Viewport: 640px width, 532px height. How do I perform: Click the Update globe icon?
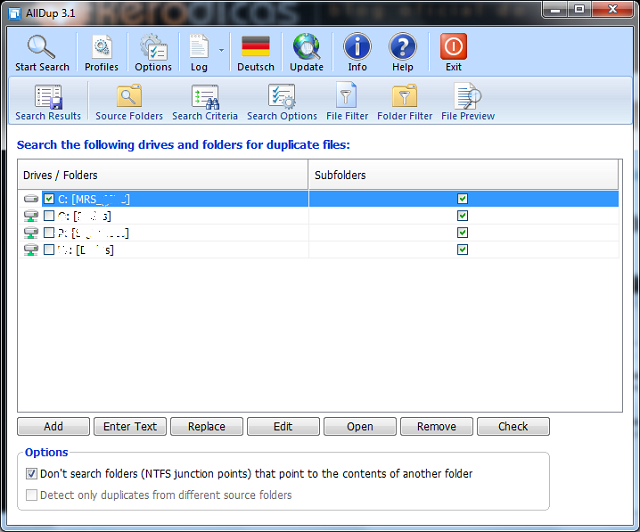point(306,47)
